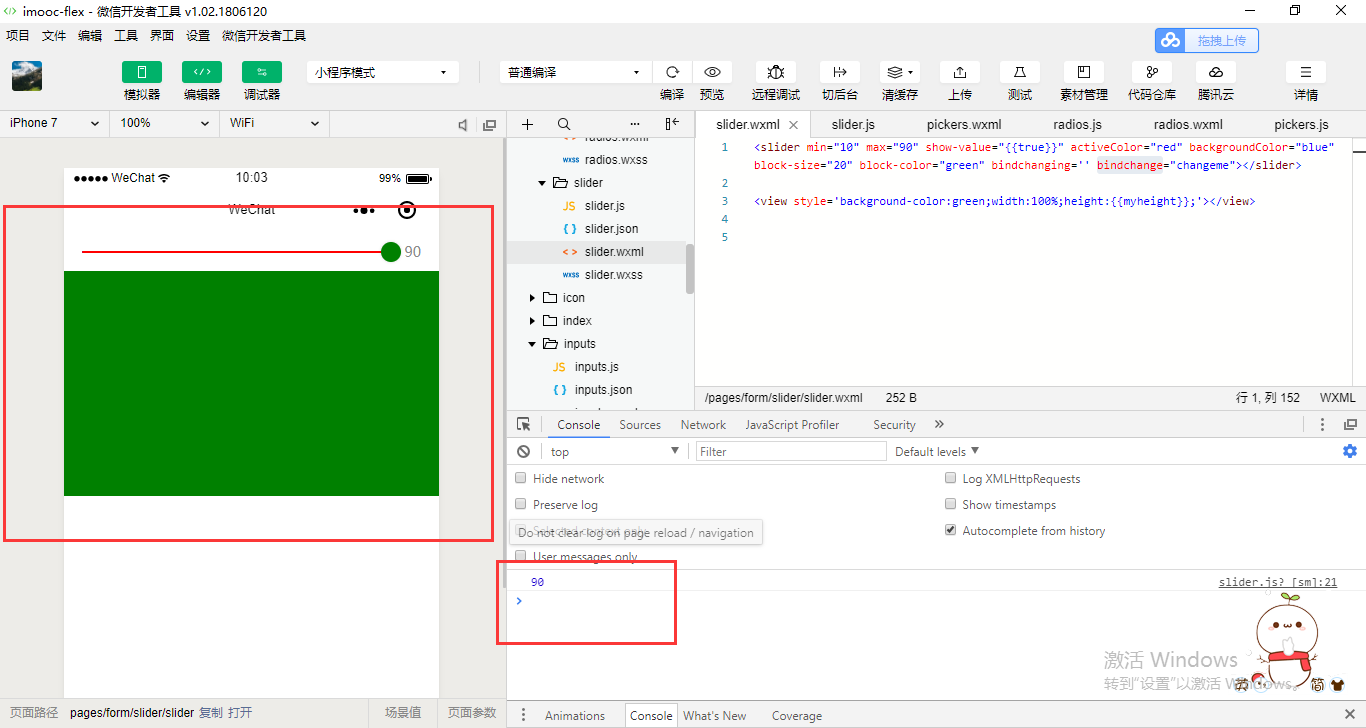Click the user avatar thumbnail
1366x728 pixels.
point(27,76)
